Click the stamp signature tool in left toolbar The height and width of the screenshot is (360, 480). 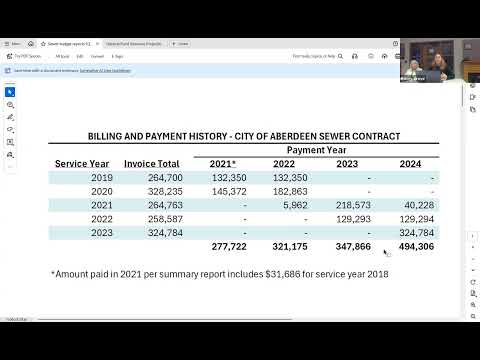point(10,155)
